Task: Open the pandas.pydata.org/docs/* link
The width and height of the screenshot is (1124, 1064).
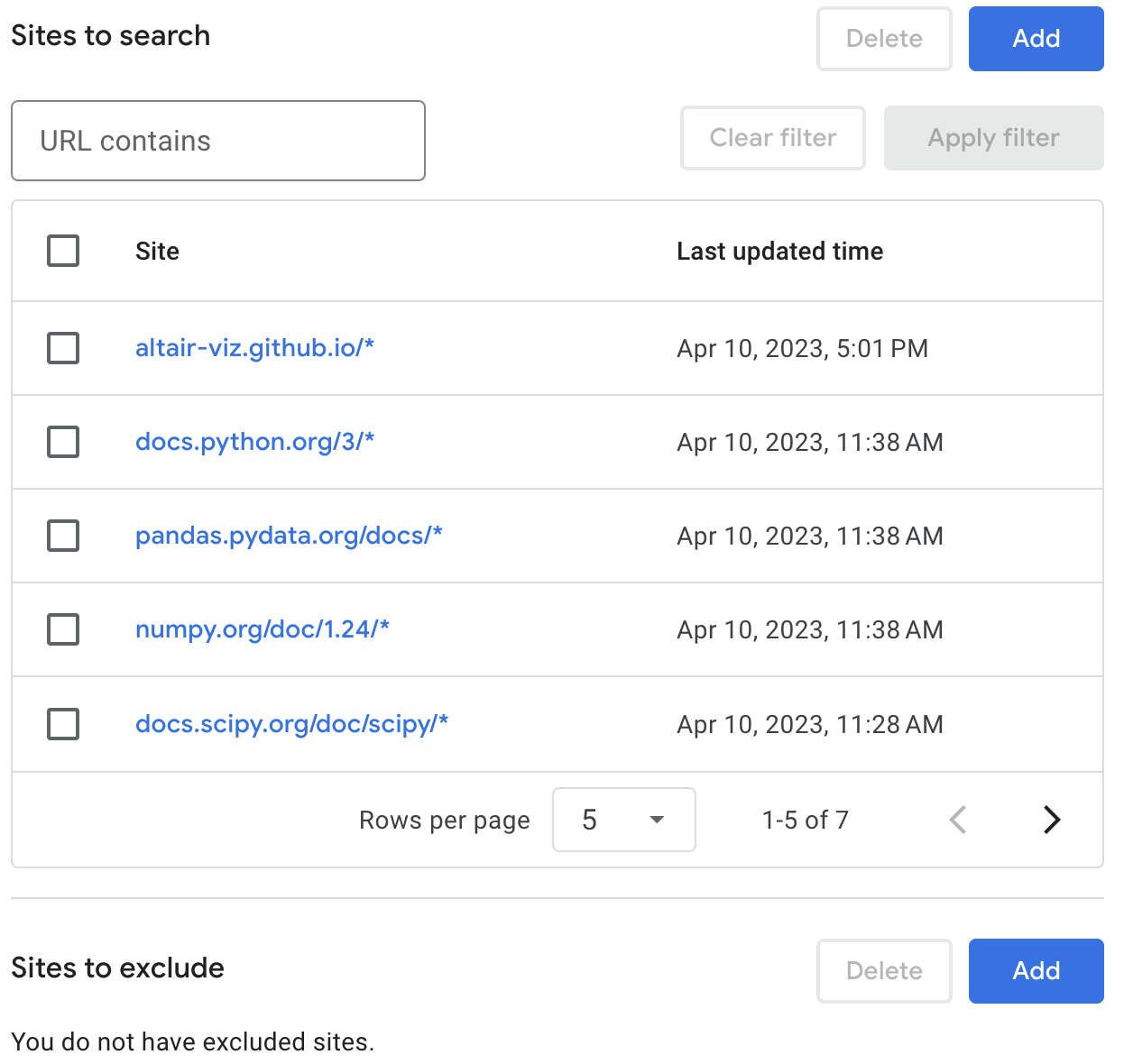Action: tap(289, 536)
